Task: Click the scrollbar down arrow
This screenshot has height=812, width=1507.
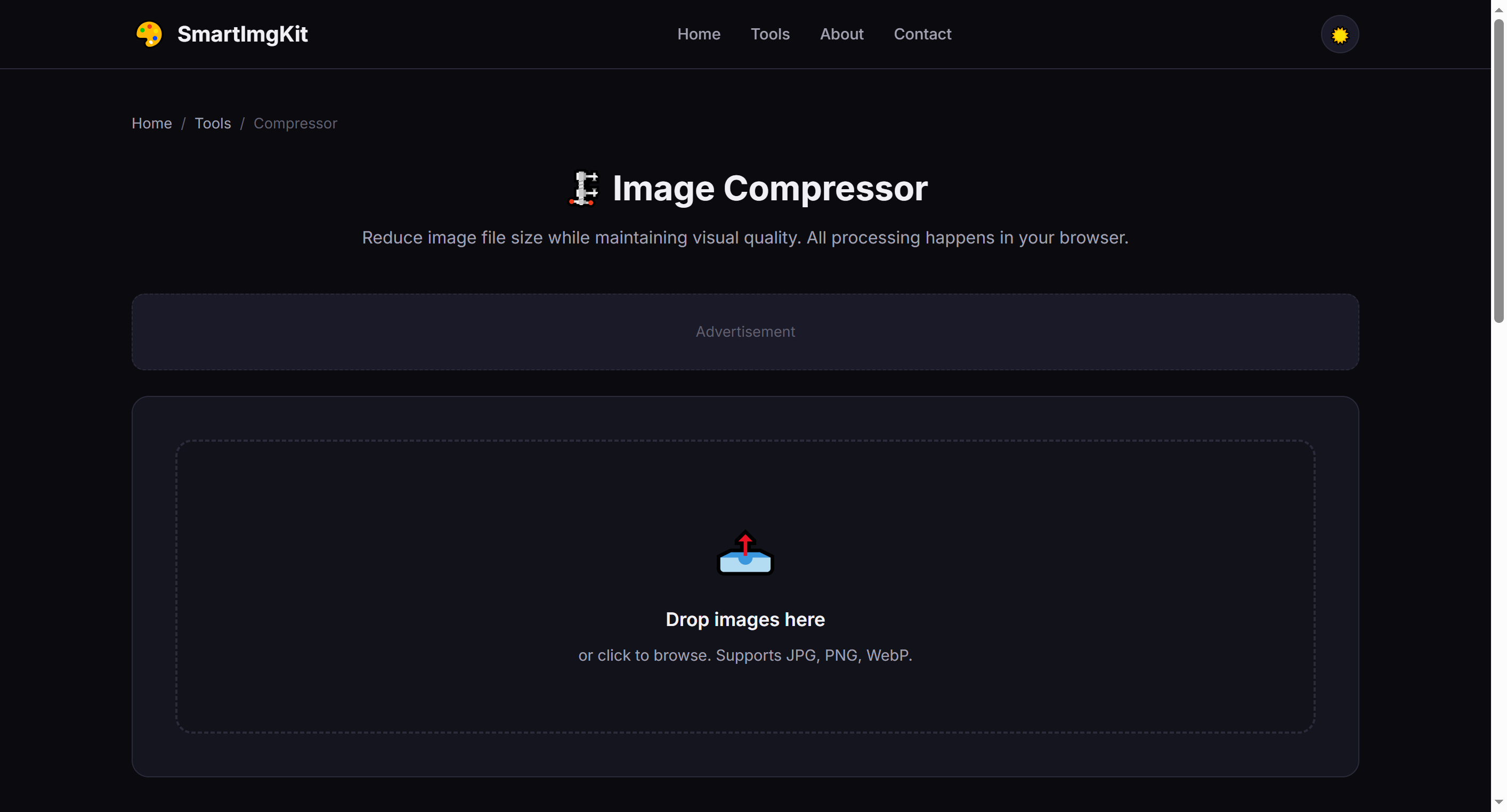Action: pos(1498,801)
